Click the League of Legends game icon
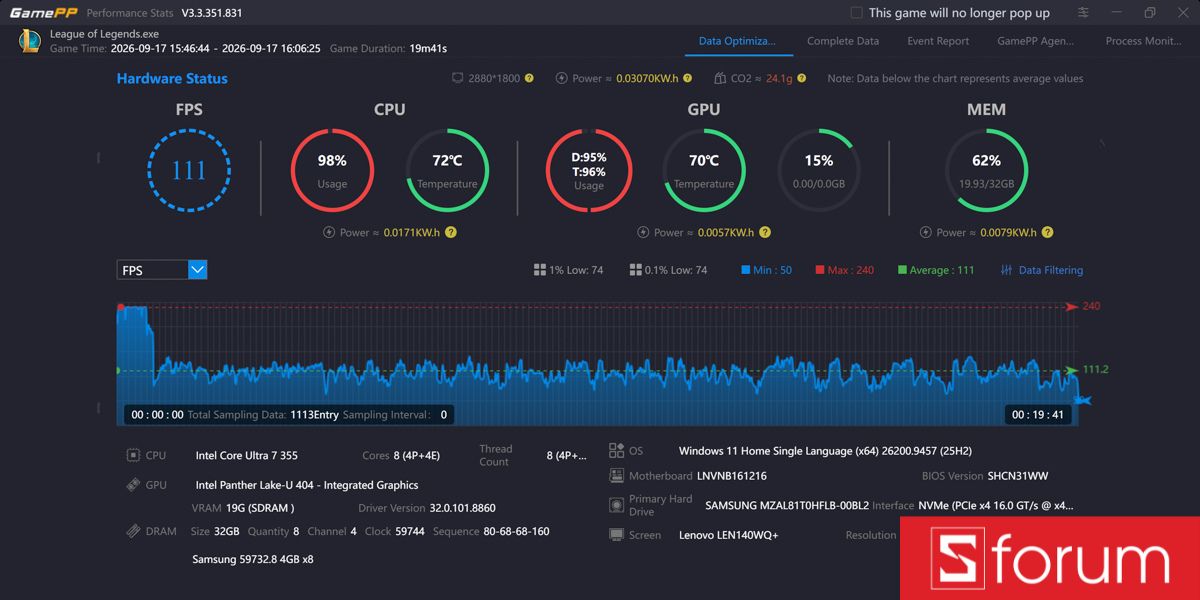The image size is (1200, 600). point(30,41)
